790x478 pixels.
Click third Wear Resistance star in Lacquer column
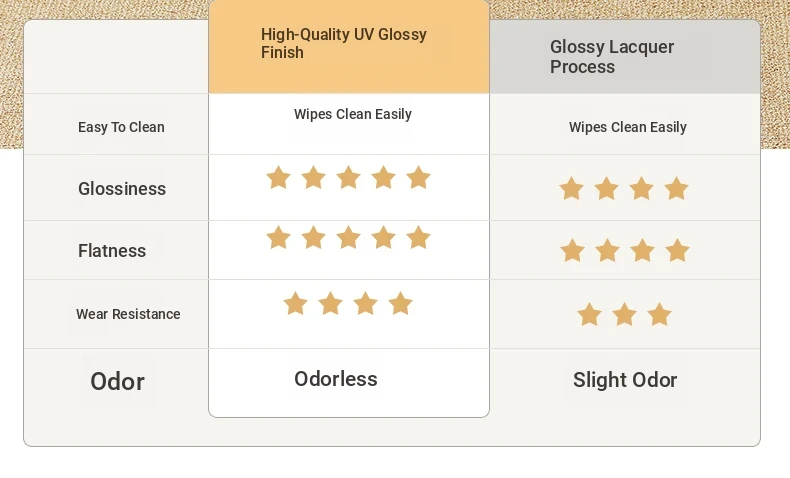(x=659, y=315)
